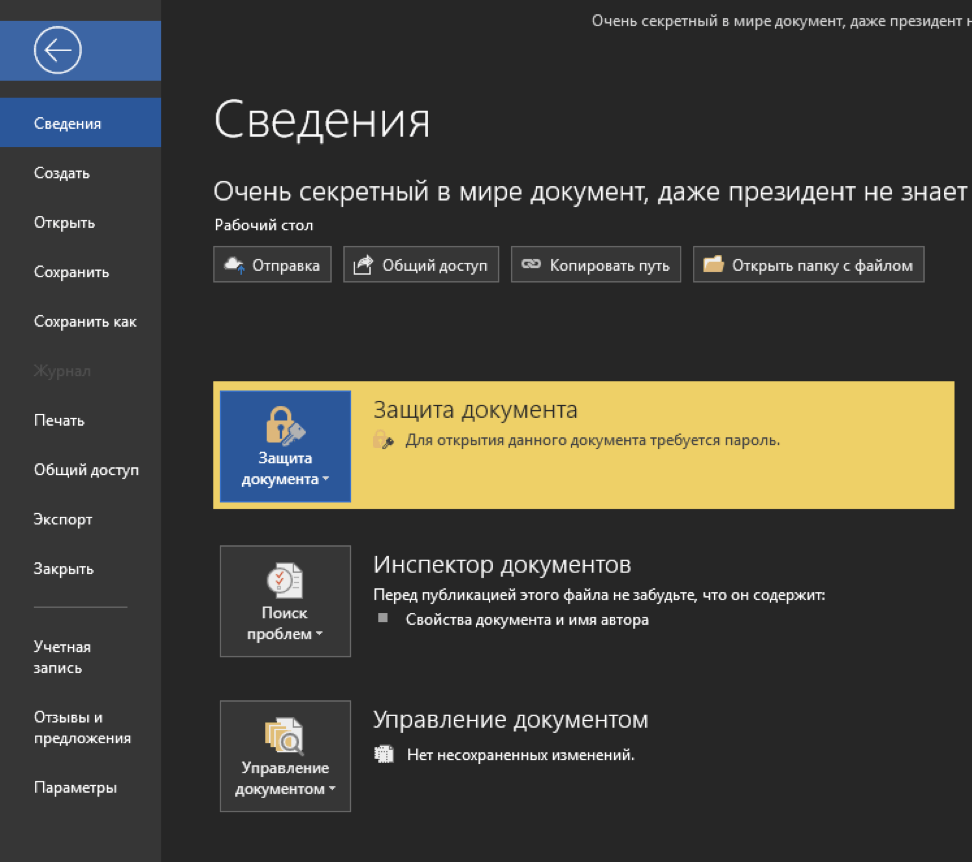Click text Нет несохраненных изменений
The image size is (972, 862).
click(521, 755)
